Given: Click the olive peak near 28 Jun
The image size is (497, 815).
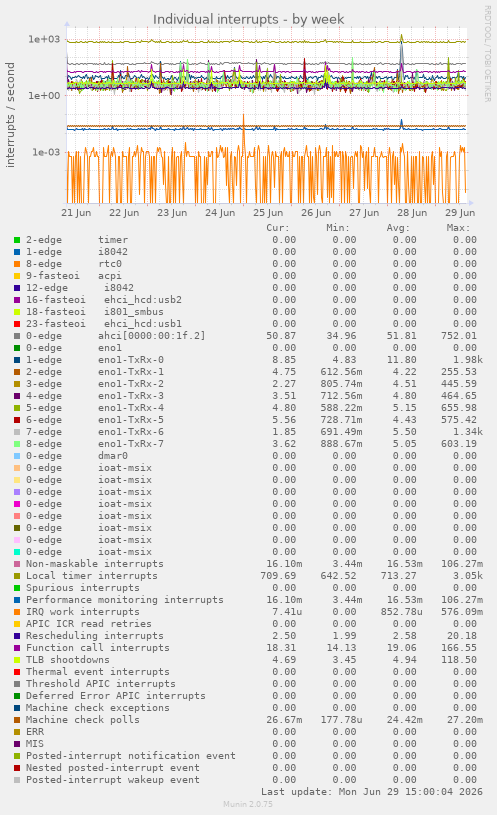Looking at the screenshot, I should coord(401,37).
